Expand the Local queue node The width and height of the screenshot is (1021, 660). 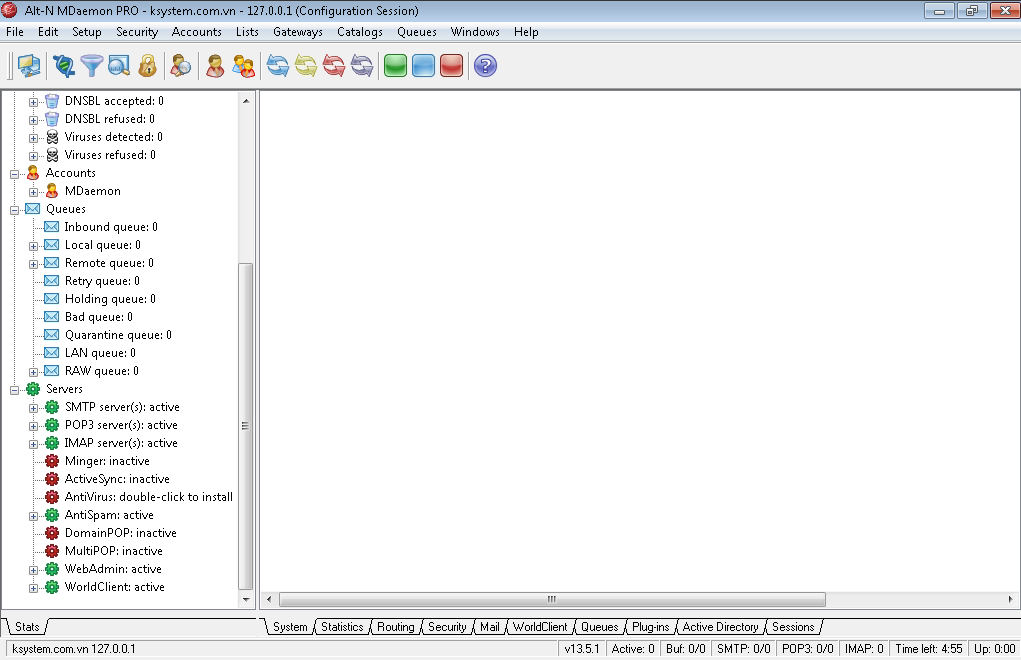click(33, 247)
